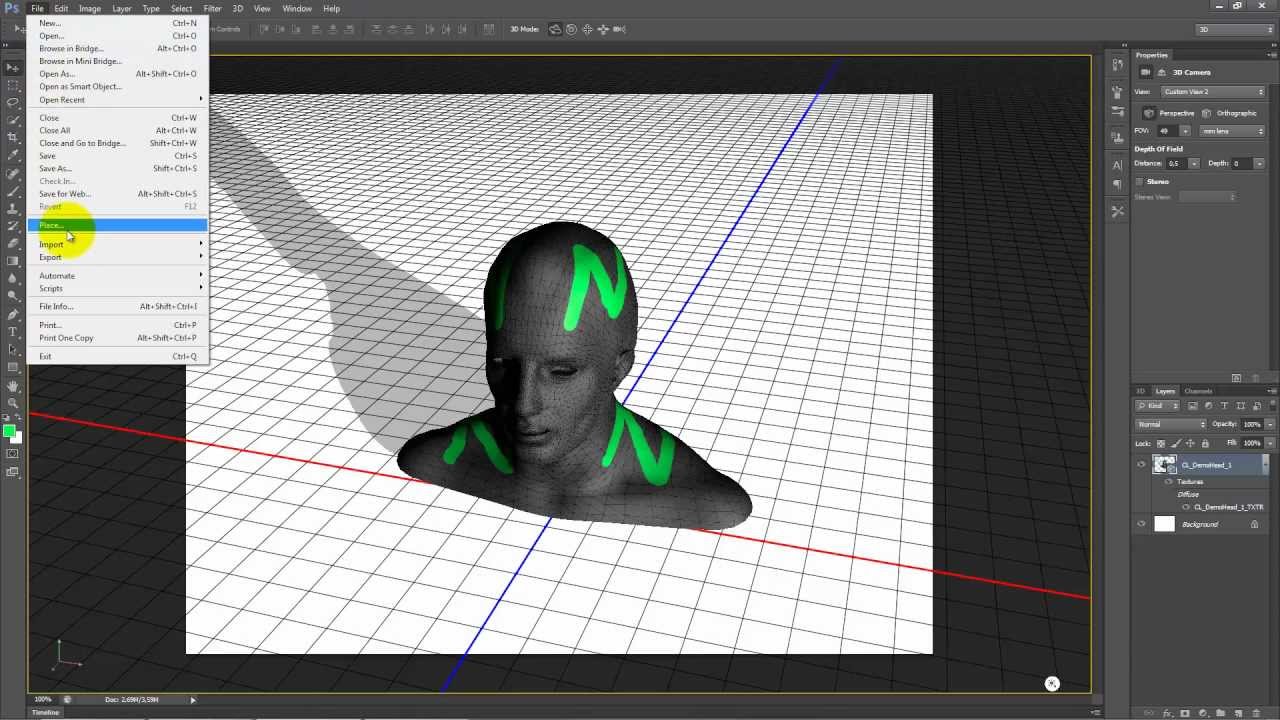Click the background color swatch
The height and width of the screenshot is (720, 1280).
(x=16, y=437)
